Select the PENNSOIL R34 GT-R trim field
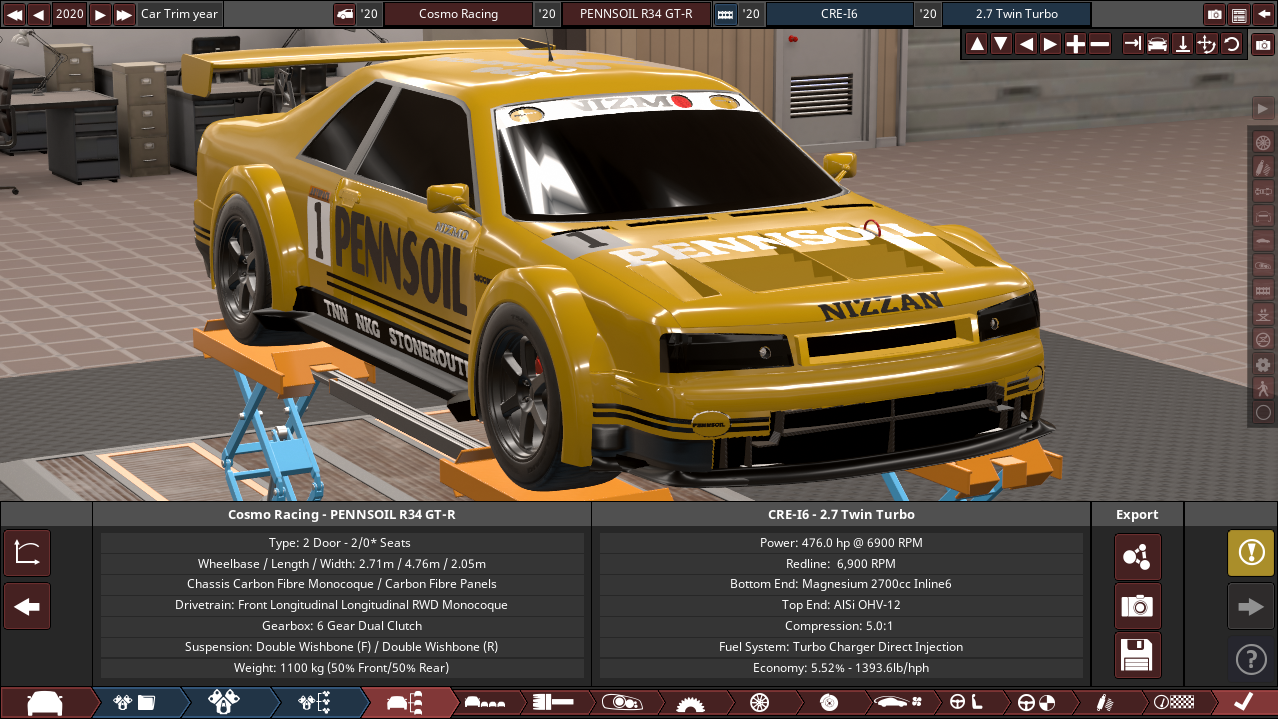The width and height of the screenshot is (1278, 719). click(636, 14)
